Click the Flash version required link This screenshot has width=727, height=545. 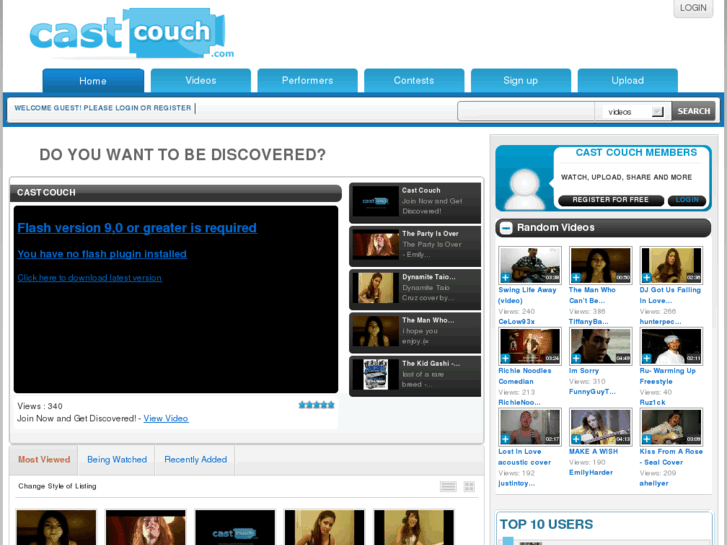pyautogui.click(x=137, y=228)
